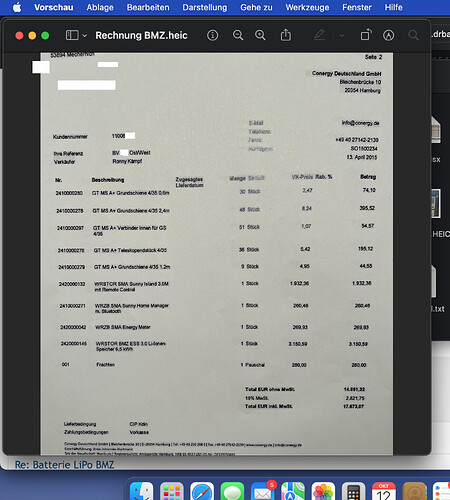The height and width of the screenshot is (500, 450).
Task: Open the Ablage menu
Action: coord(100,7)
